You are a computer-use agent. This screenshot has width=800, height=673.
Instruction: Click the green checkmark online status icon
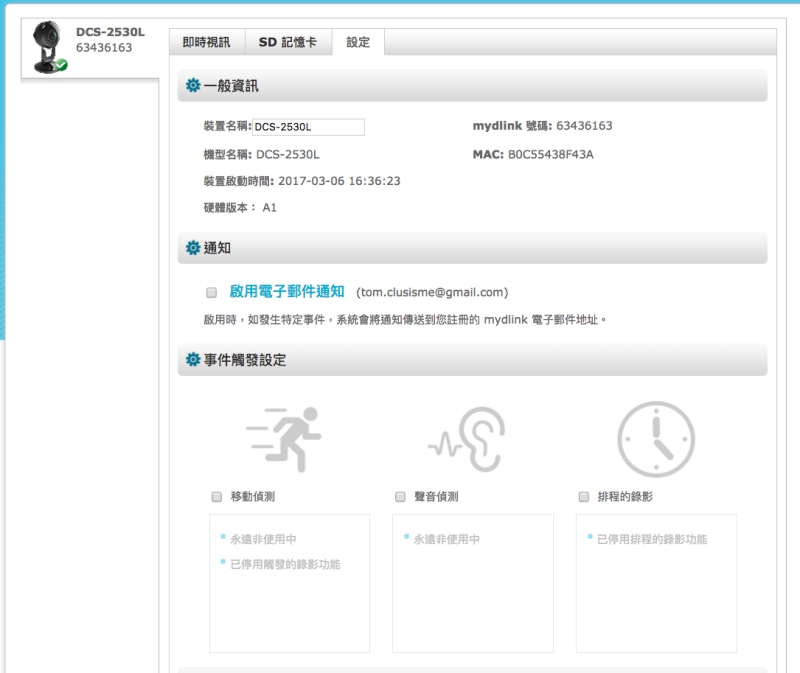pos(62,65)
